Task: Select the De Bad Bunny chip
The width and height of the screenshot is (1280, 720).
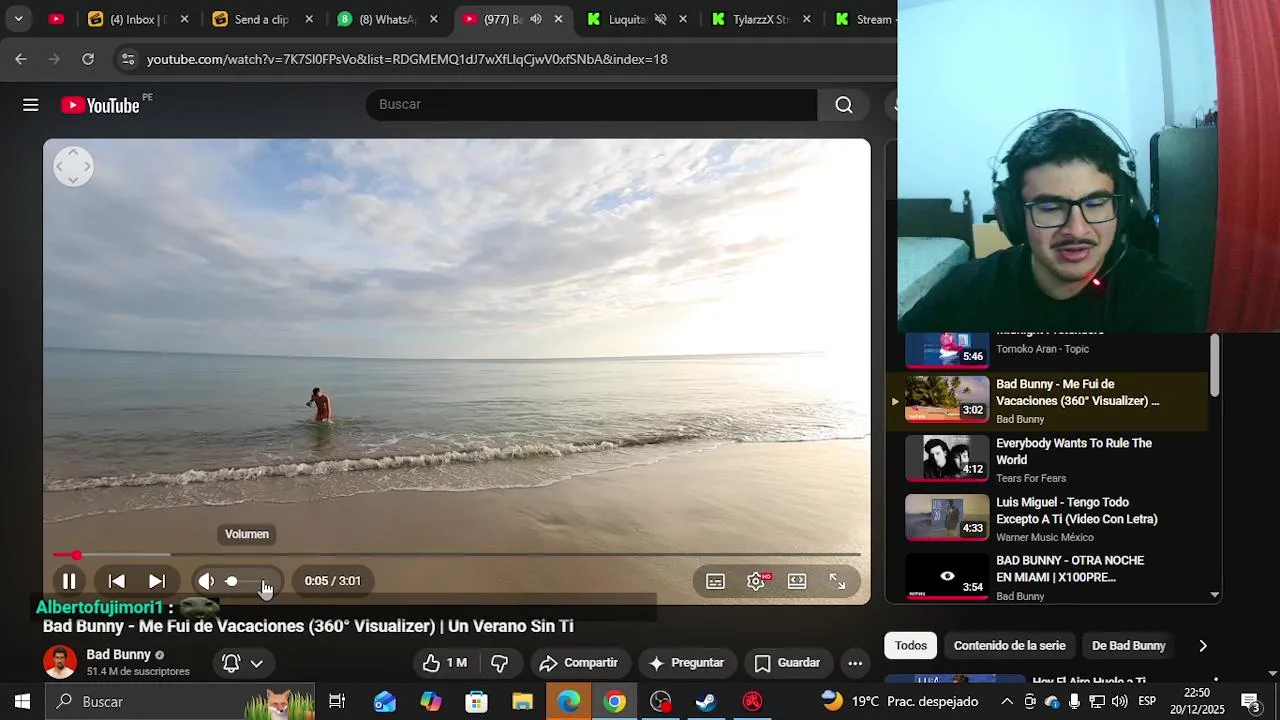Action: (1129, 646)
